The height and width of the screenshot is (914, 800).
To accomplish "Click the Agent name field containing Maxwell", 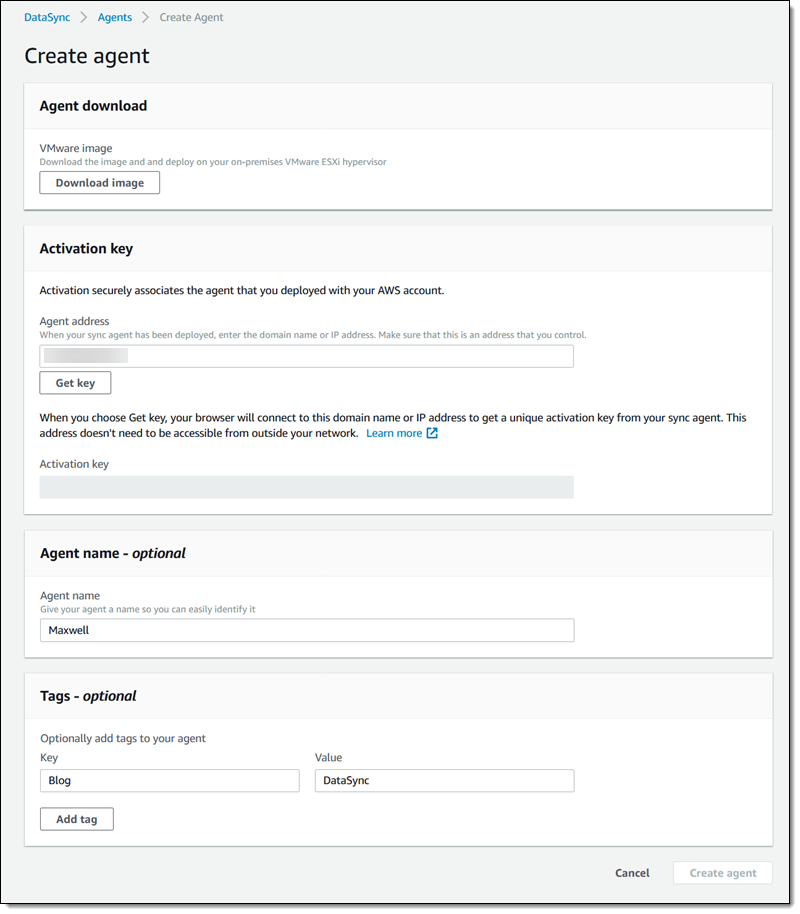I will coord(306,630).
